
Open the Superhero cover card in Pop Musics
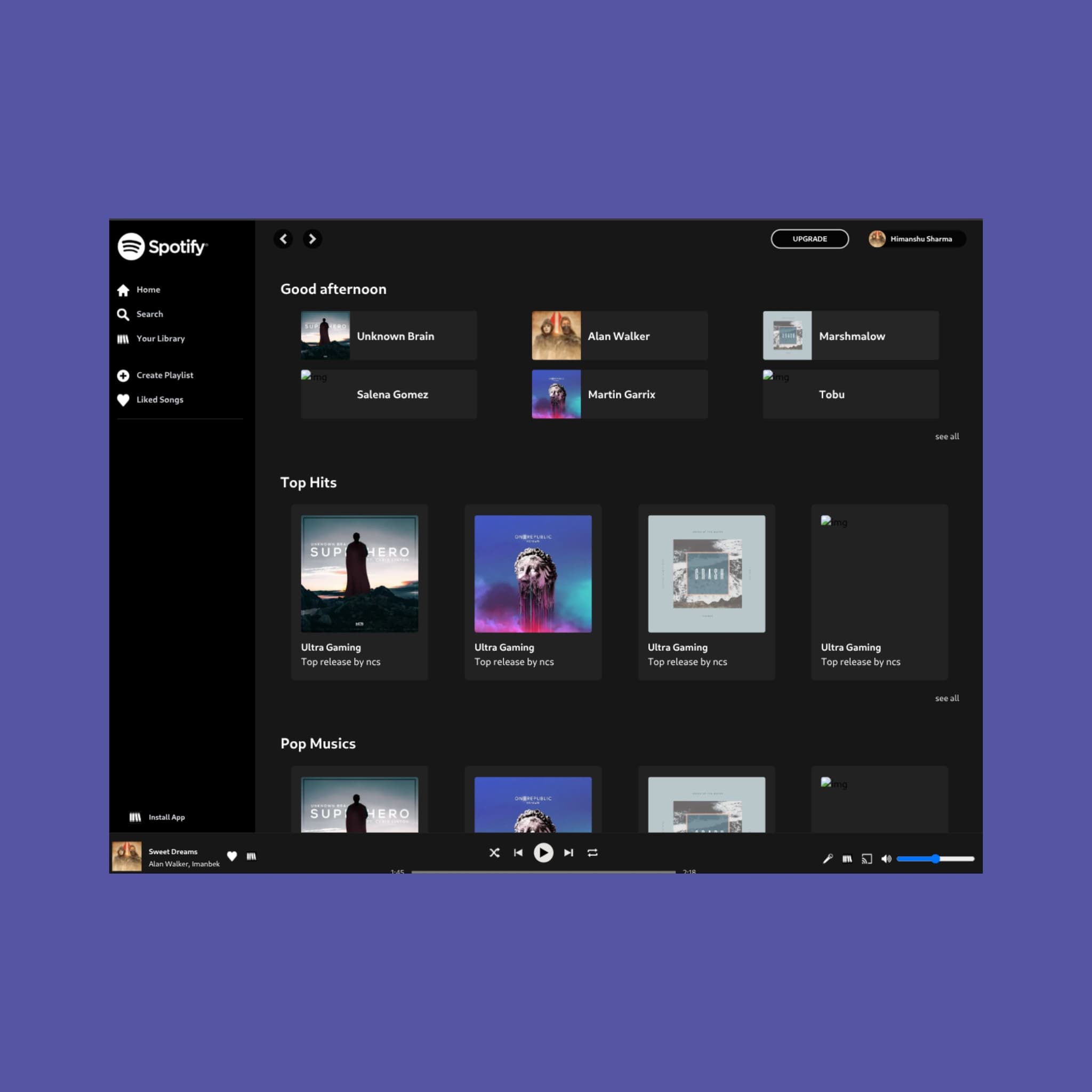coord(359,800)
